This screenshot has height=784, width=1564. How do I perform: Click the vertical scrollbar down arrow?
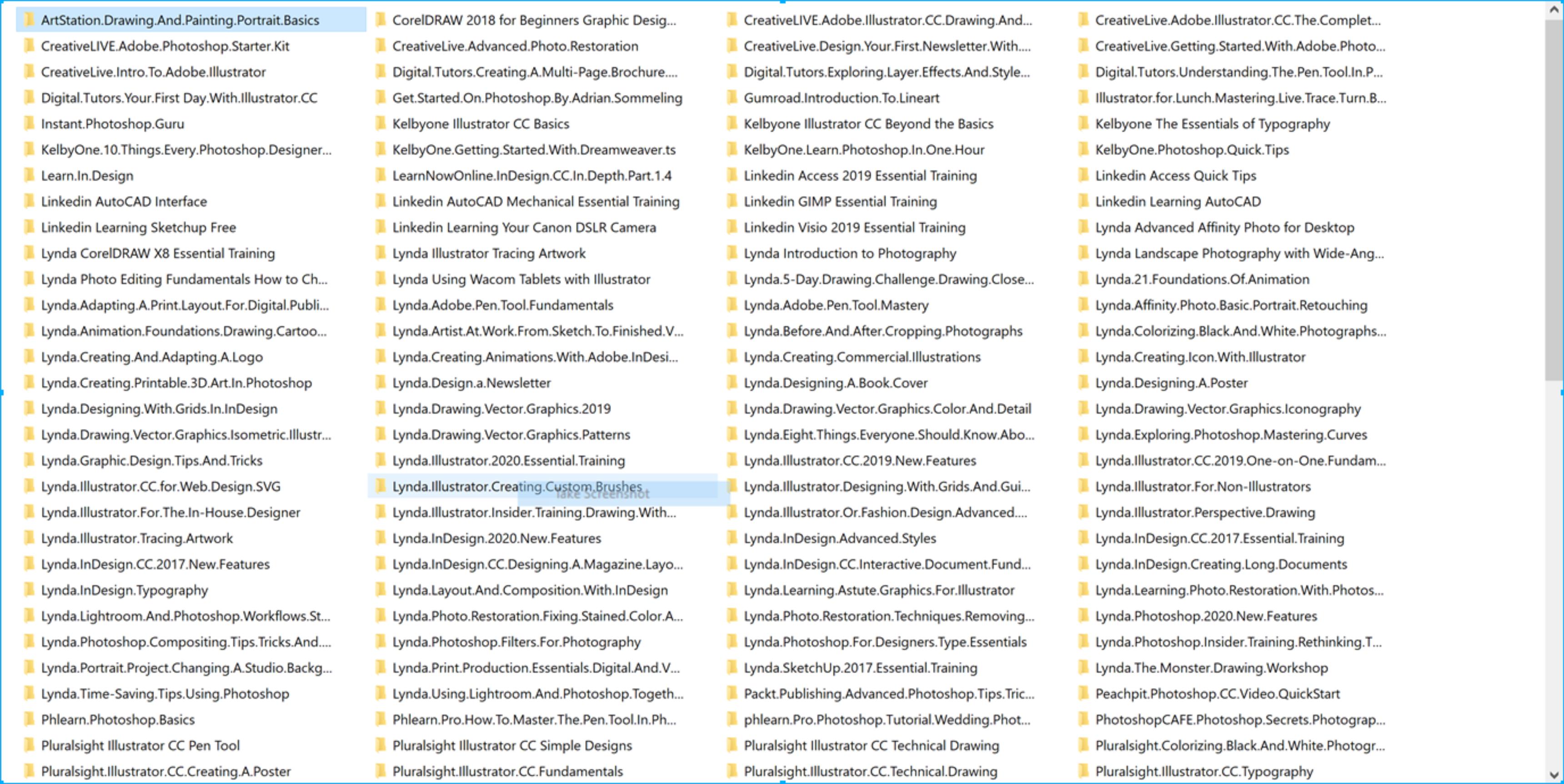(x=1554, y=774)
